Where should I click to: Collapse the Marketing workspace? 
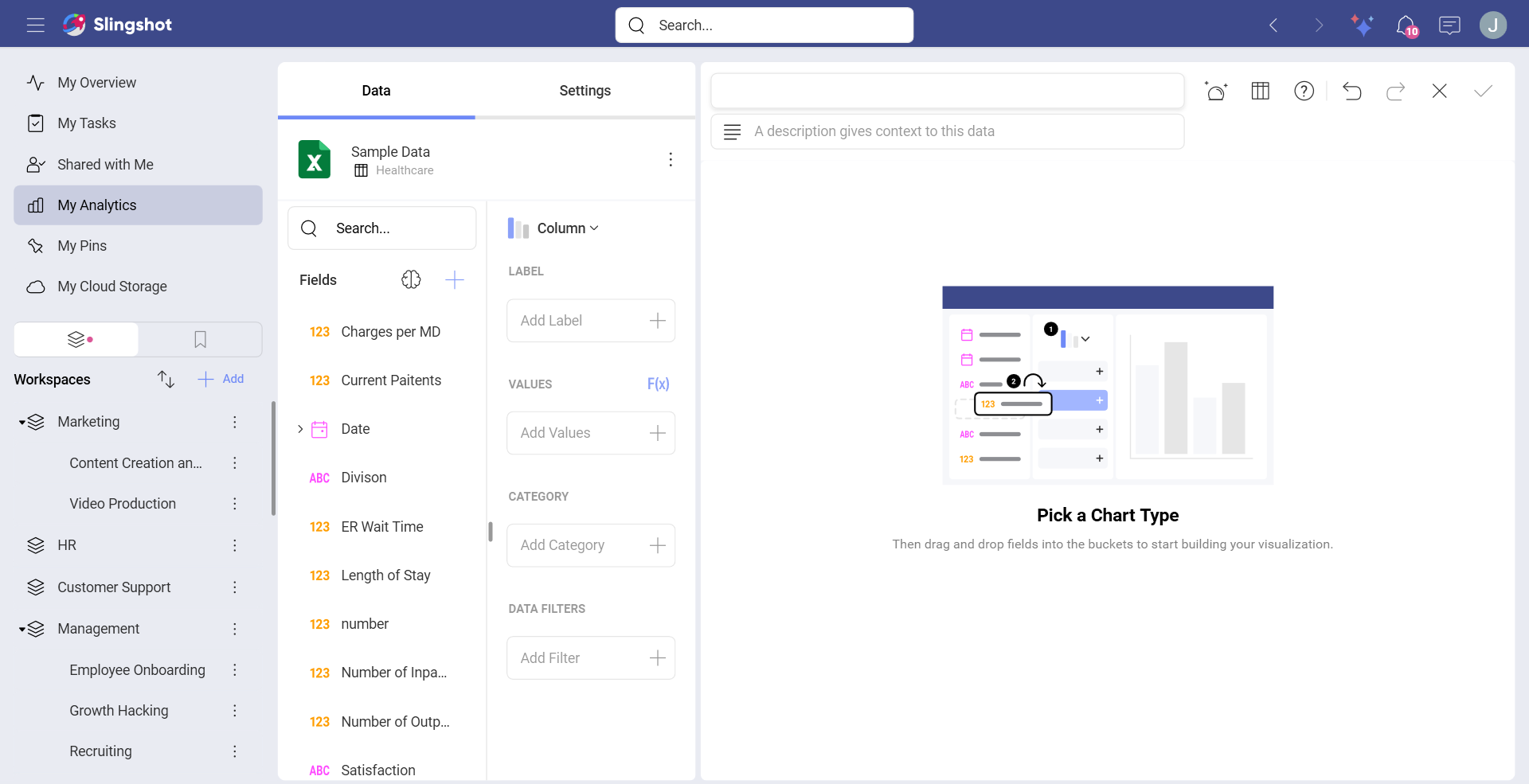click(x=22, y=423)
